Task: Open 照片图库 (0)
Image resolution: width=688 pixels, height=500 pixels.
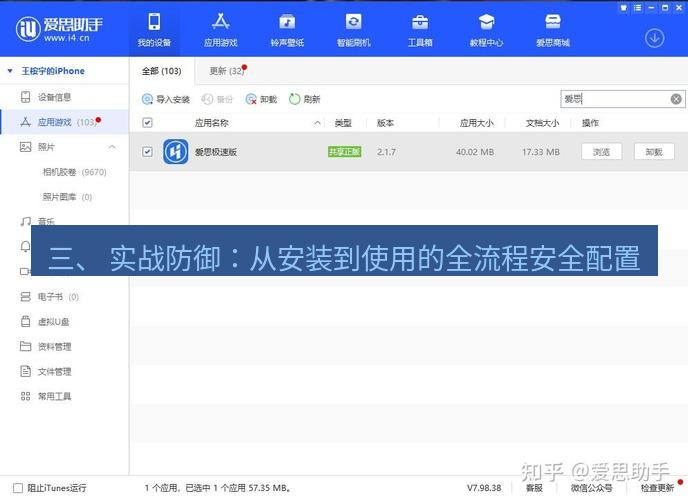Action: pos(67,197)
